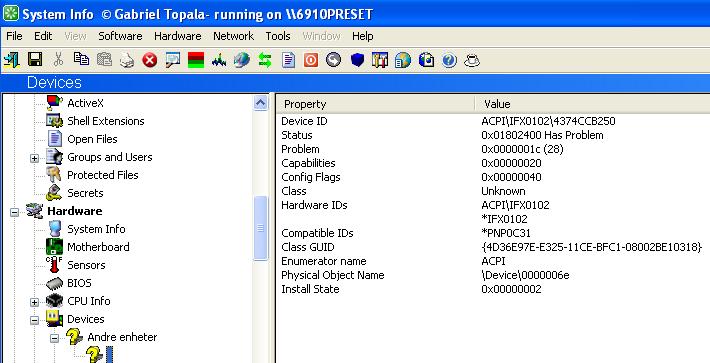The width and height of the screenshot is (710, 363).
Task: Click the '0x01802400 Has Problem' status value
Action: (542, 135)
